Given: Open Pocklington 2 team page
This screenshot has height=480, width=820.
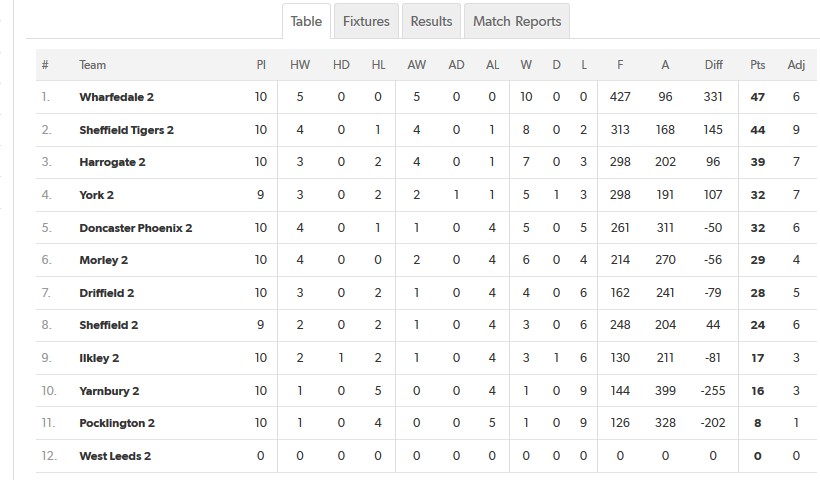Looking at the screenshot, I should pyautogui.click(x=117, y=423).
